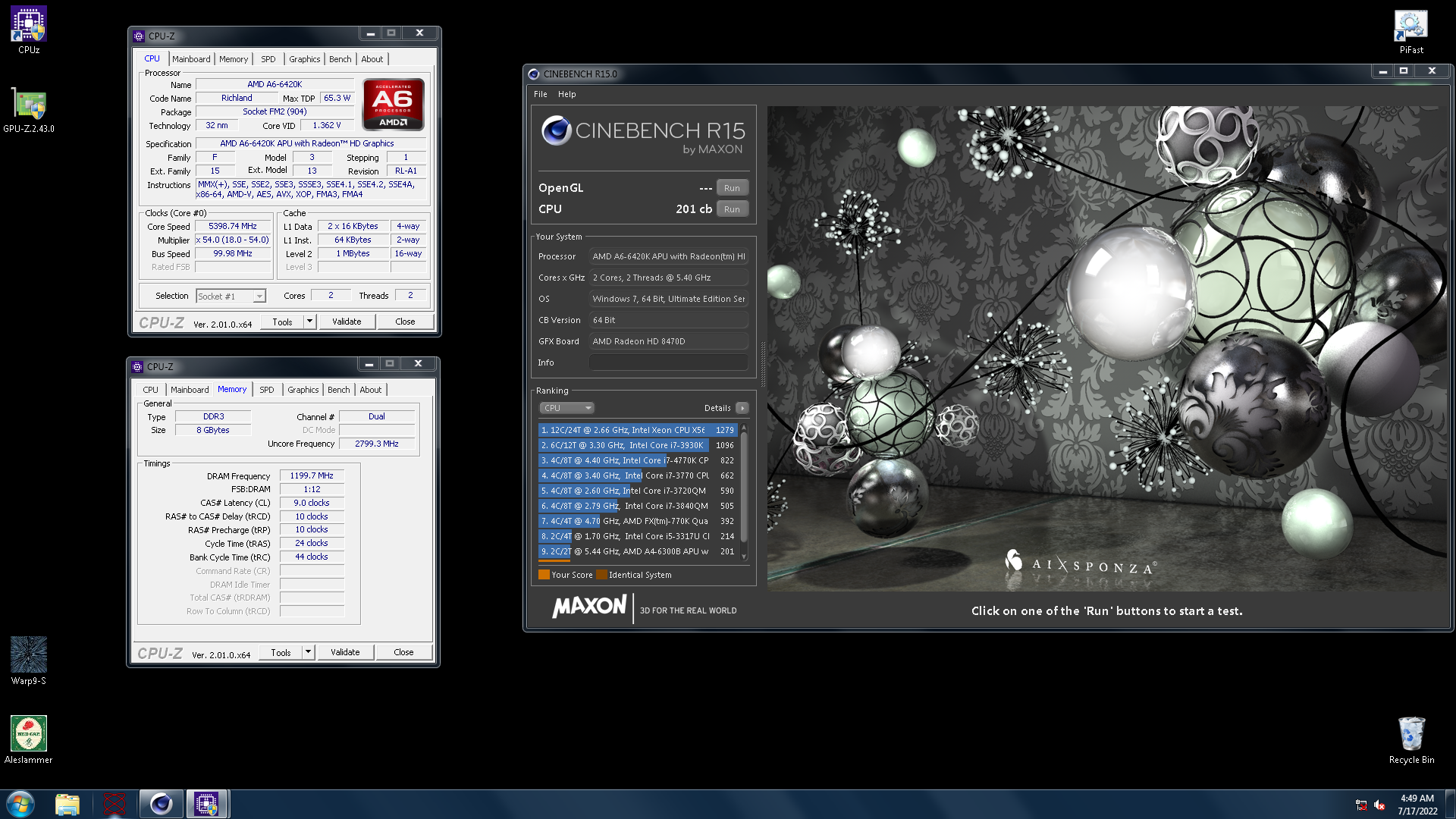Switch to Memory tab in top CPU-Z

[x=234, y=59]
